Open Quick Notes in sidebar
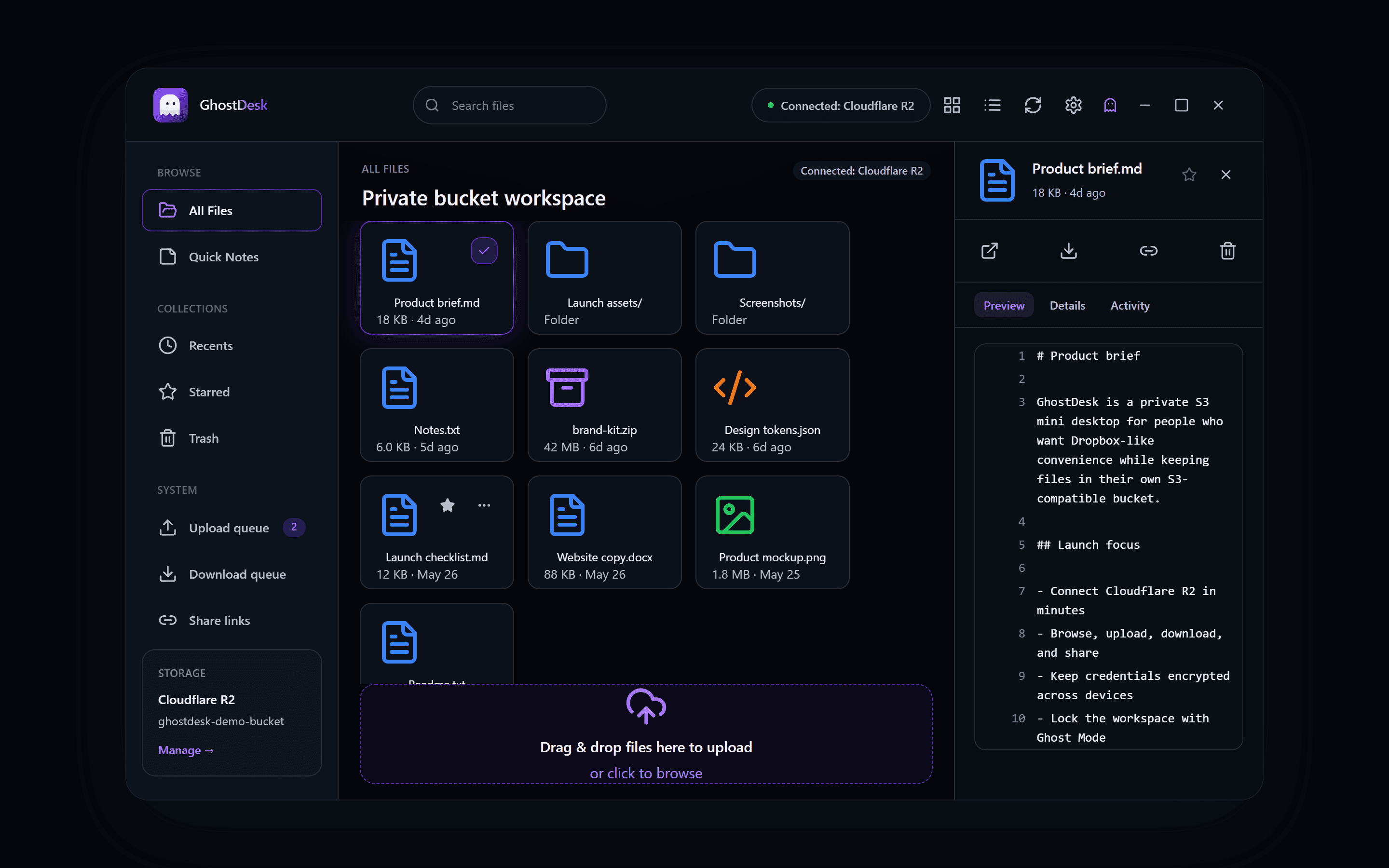The height and width of the screenshot is (868, 1389). pos(232,257)
